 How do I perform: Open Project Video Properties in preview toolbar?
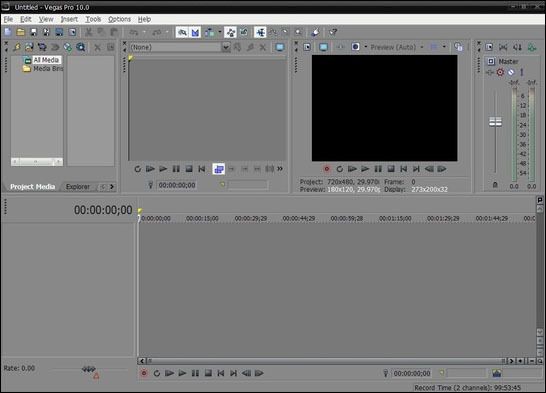307,47
